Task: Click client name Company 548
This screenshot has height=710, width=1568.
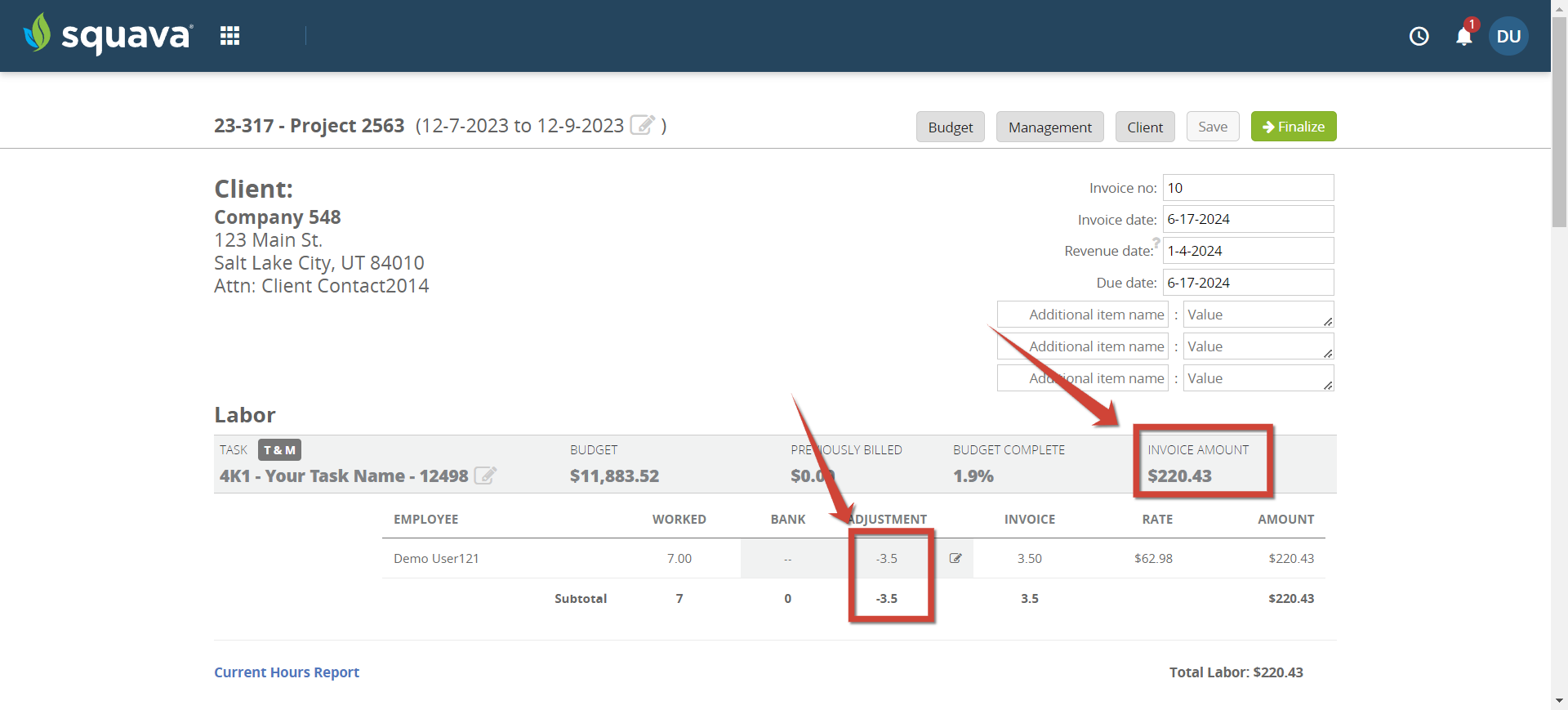Action: tap(278, 217)
